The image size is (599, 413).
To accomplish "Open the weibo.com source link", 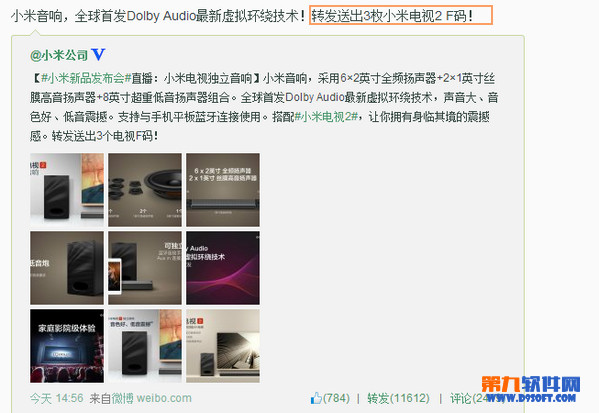I will coord(164,398).
